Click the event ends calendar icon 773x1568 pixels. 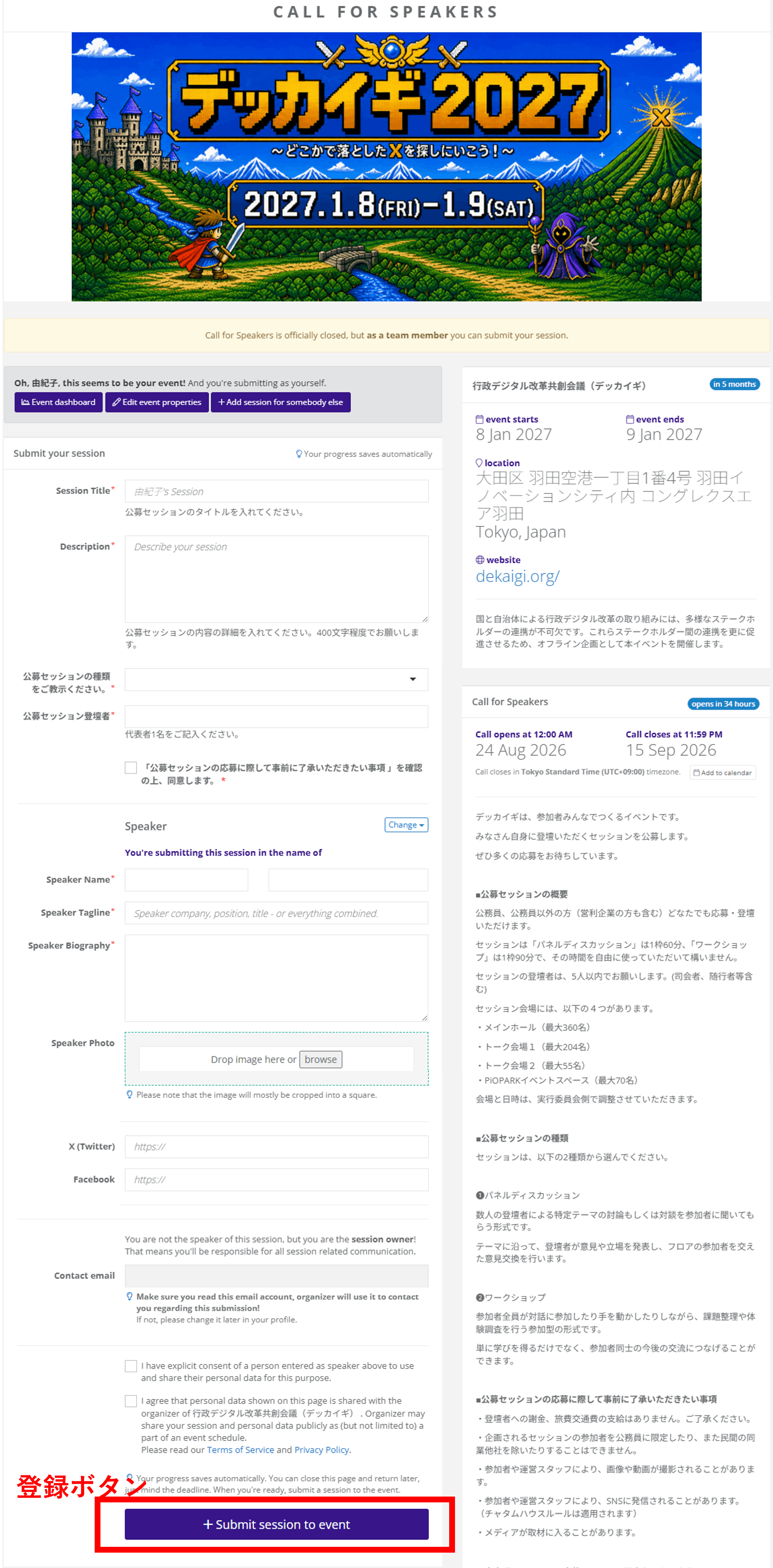(630, 420)
